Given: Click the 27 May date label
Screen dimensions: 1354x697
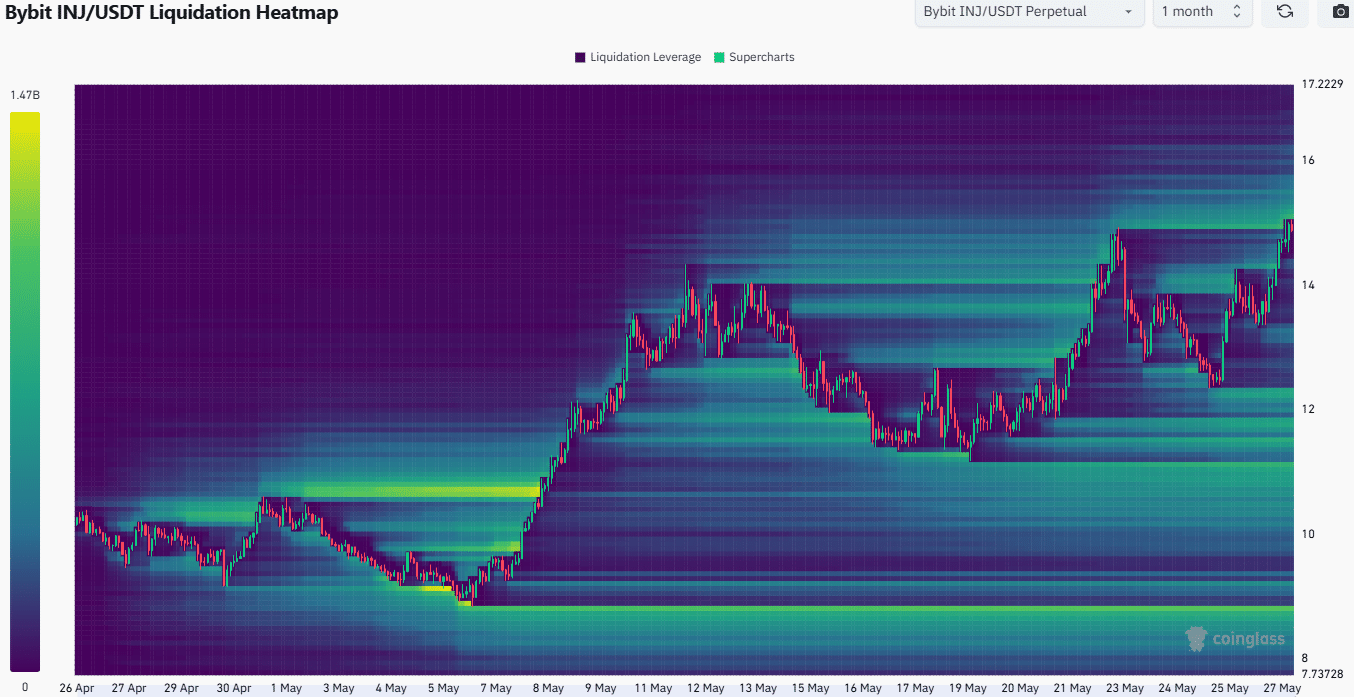Looking at the screenshot, I should pyautogui.click(x=1282, y=688).
